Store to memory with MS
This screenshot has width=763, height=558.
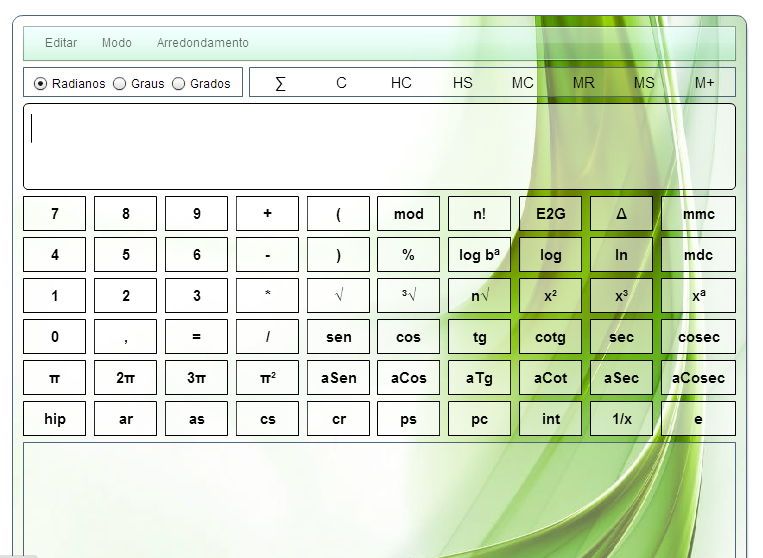[x=644, y=83]
